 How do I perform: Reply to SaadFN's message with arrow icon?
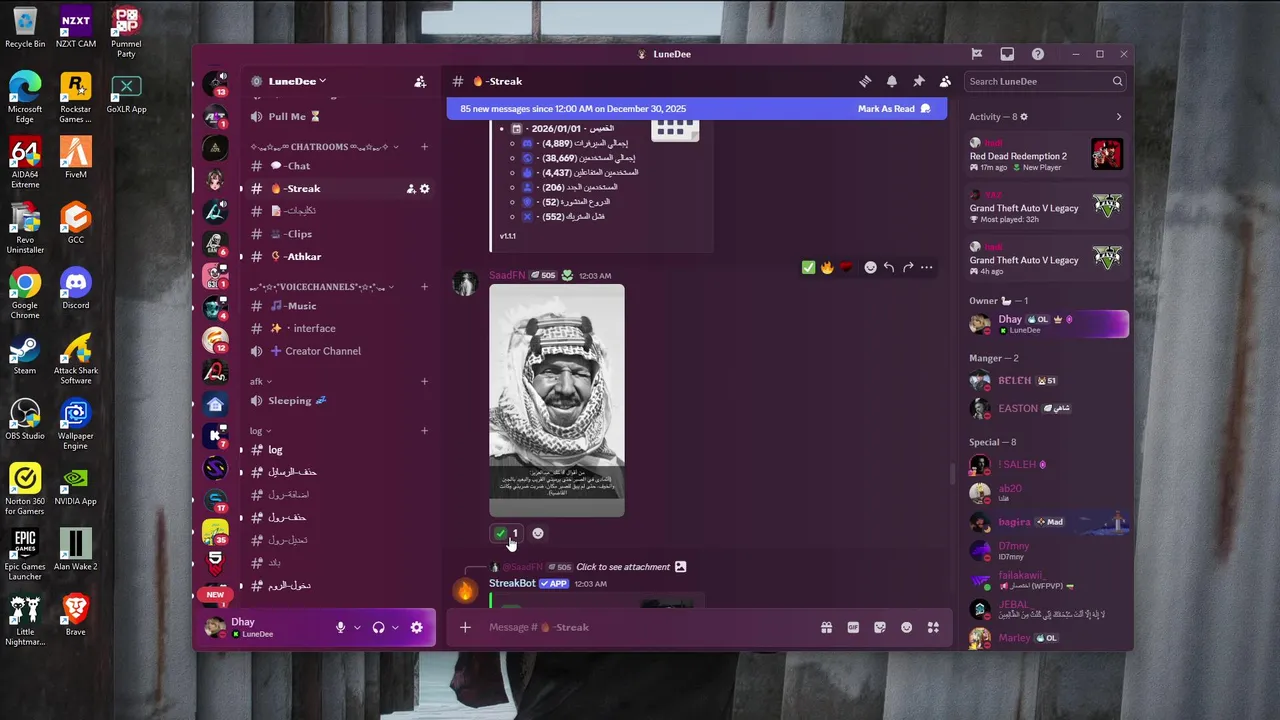889,267
